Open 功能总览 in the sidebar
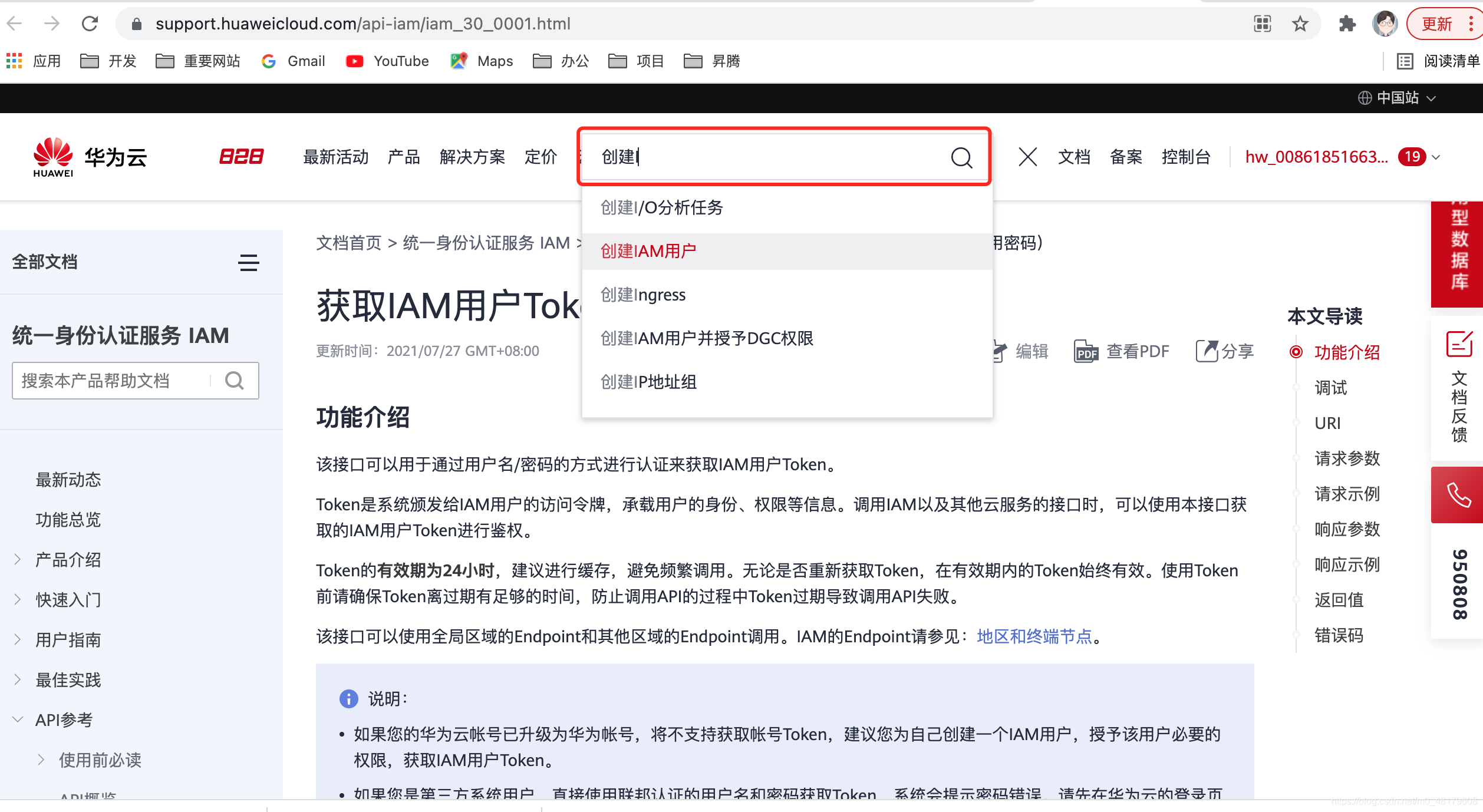This screenshot has width=1483, height=812. [68, 520]
